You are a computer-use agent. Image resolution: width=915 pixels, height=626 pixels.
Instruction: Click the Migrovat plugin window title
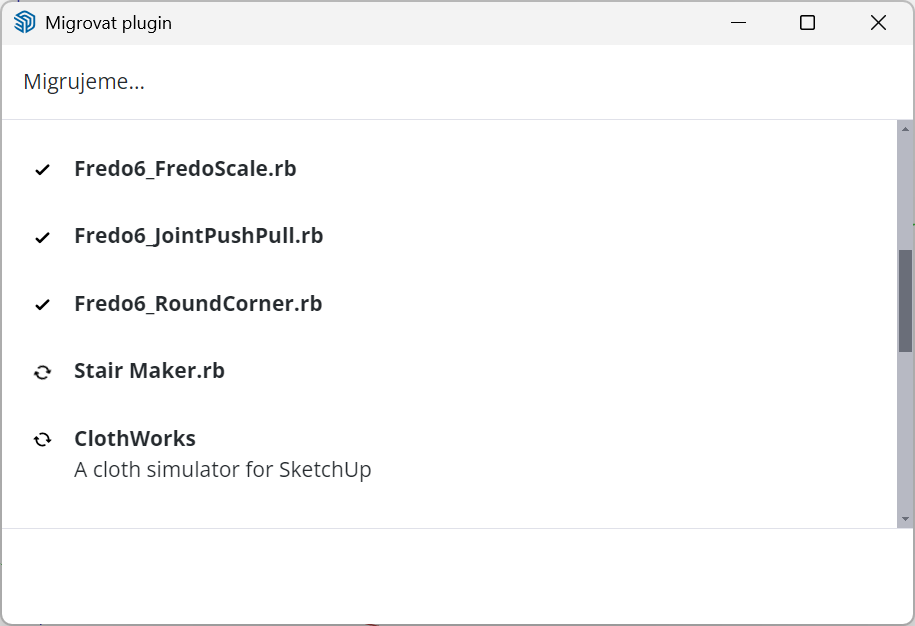pyautogui.click(x=108, y=23)
